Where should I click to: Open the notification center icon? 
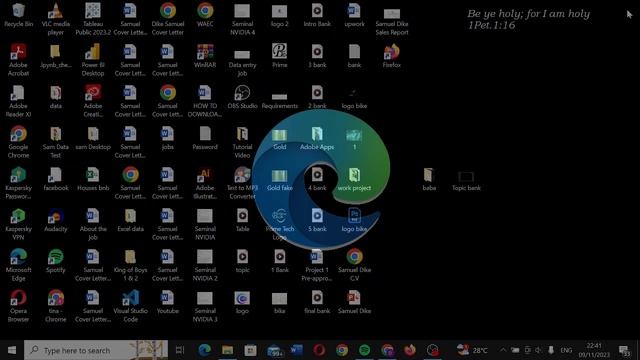pos(624,350)
